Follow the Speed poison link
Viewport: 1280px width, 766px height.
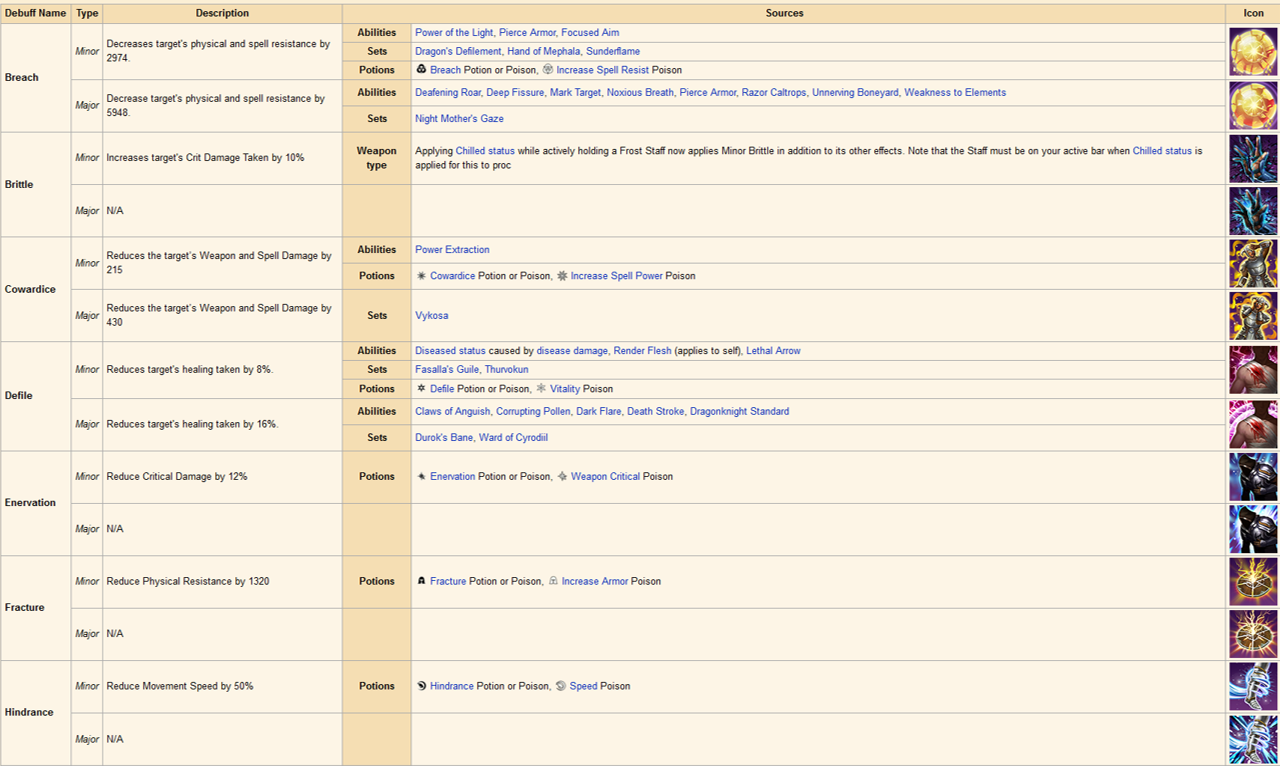[583, 686]
